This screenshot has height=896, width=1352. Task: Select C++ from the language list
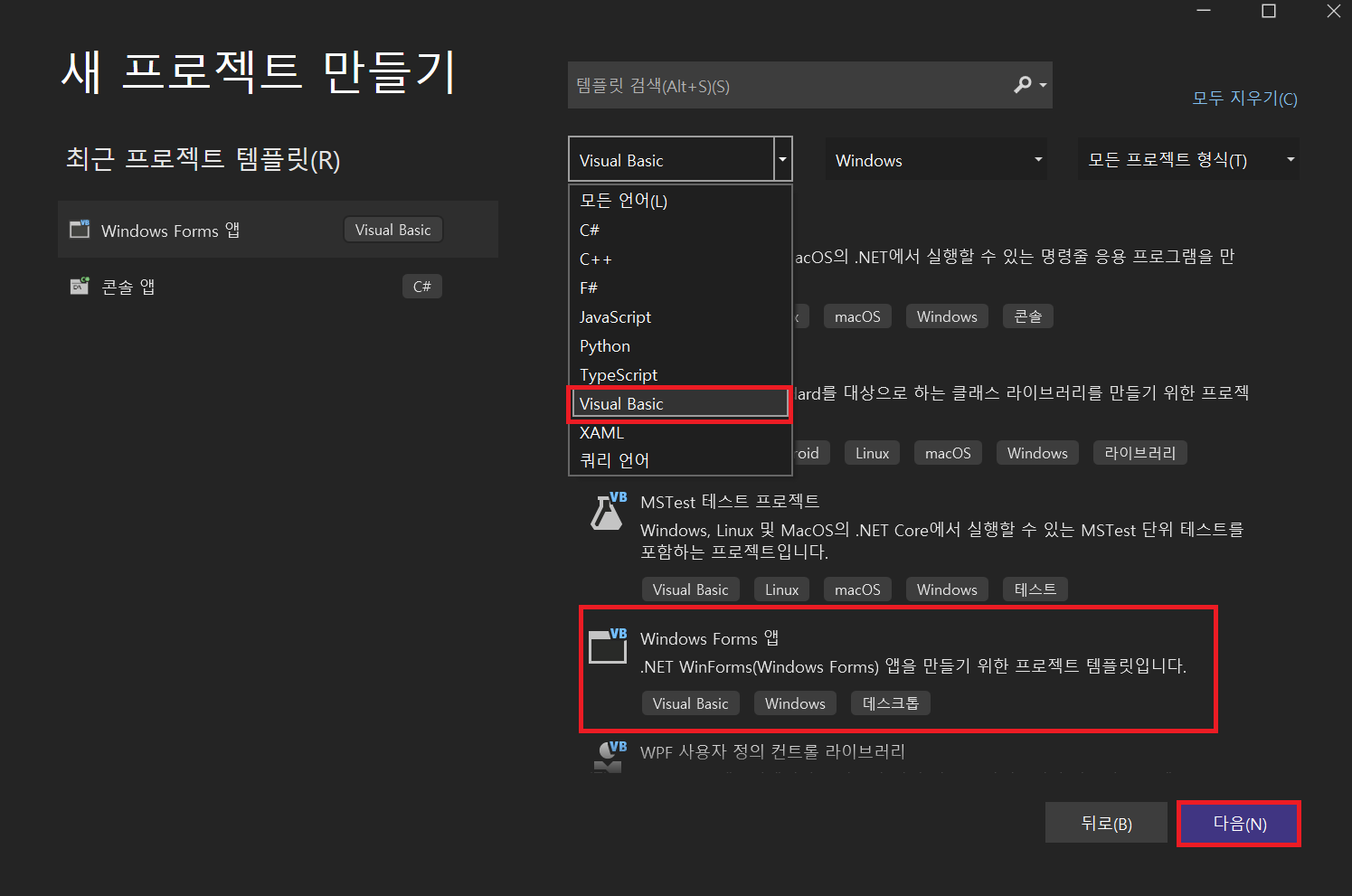(680, 259)
